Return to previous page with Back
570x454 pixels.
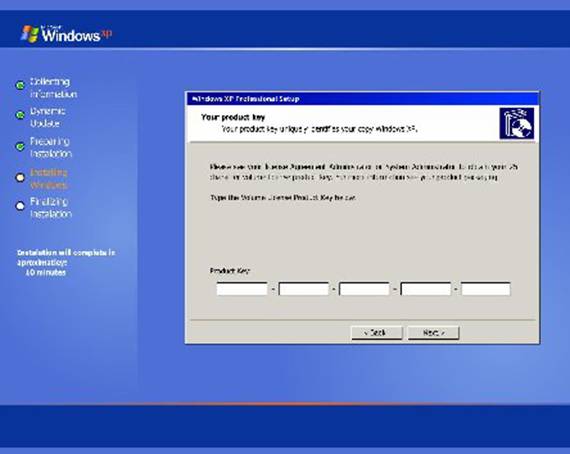[x=377, y=333]
